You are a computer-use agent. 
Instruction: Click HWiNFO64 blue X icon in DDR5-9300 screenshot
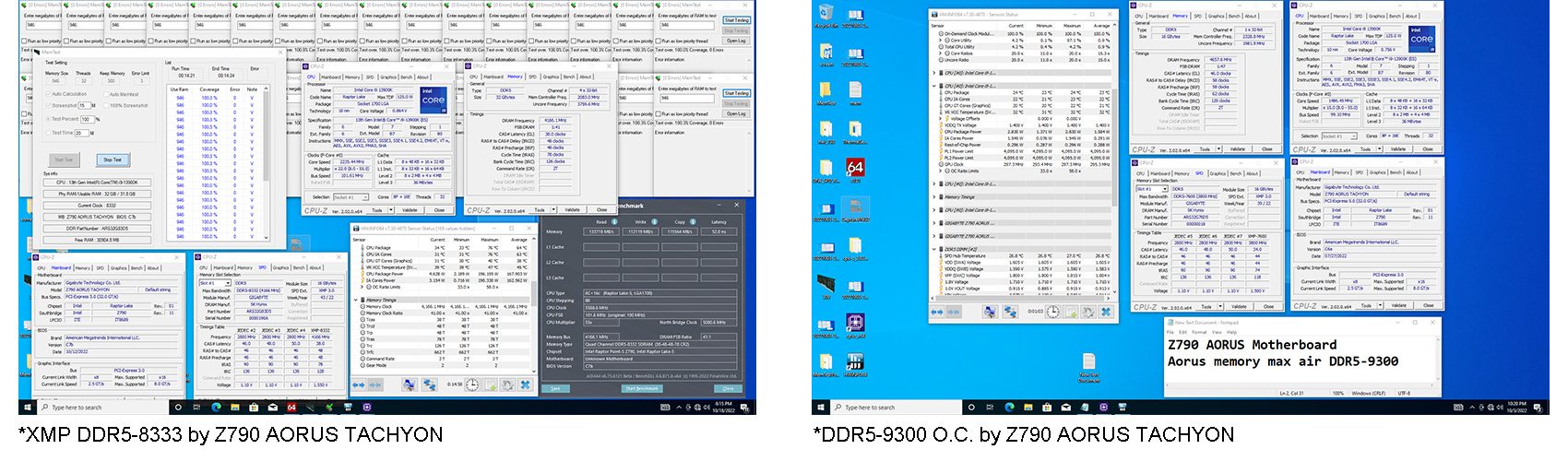point(1106,312)
